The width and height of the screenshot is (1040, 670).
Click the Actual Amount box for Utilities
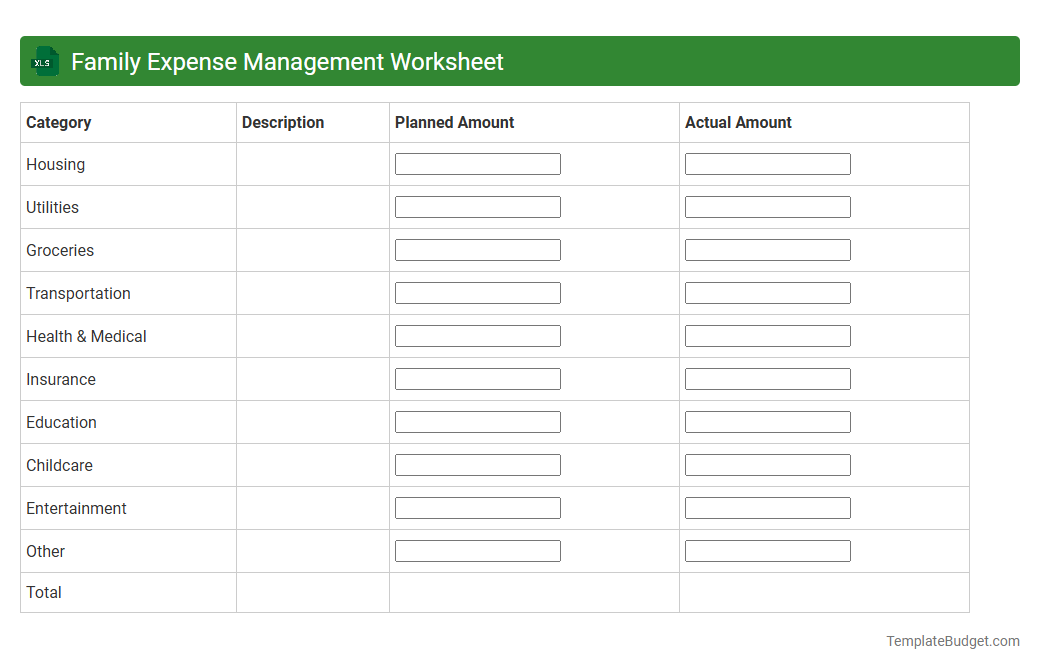coord(767,206)
